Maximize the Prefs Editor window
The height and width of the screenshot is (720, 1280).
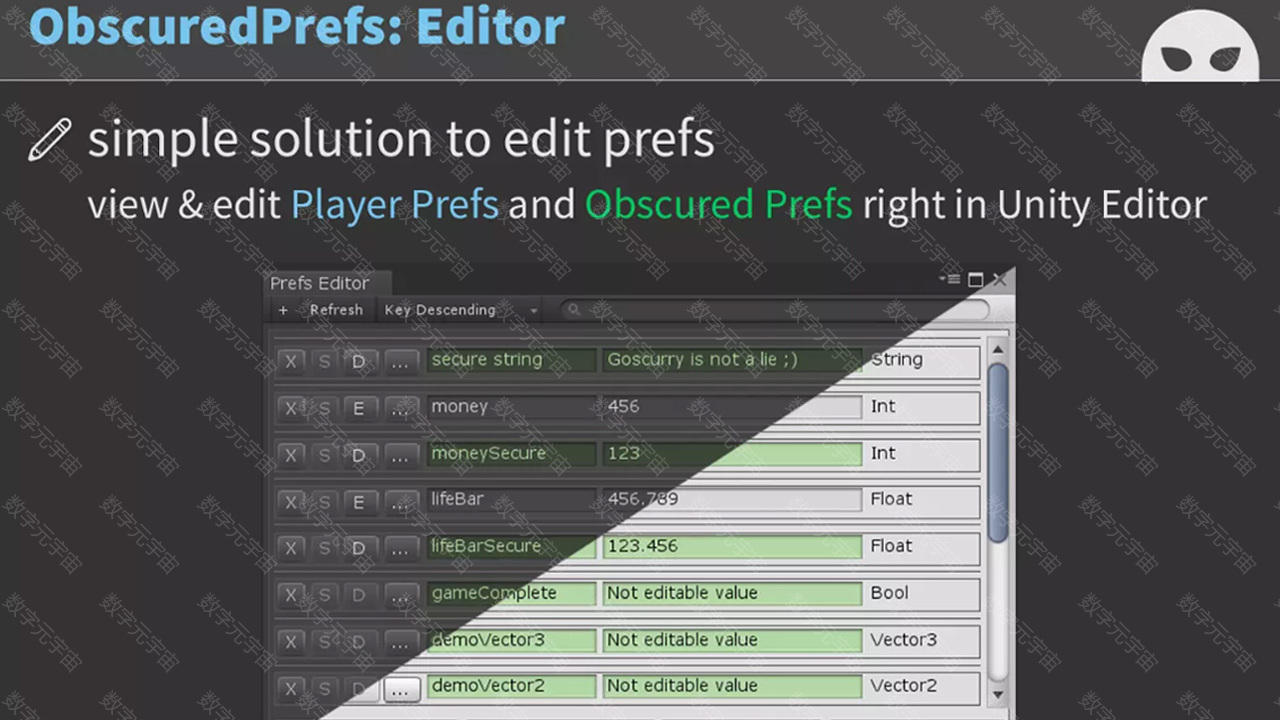[x=976, y=280]
